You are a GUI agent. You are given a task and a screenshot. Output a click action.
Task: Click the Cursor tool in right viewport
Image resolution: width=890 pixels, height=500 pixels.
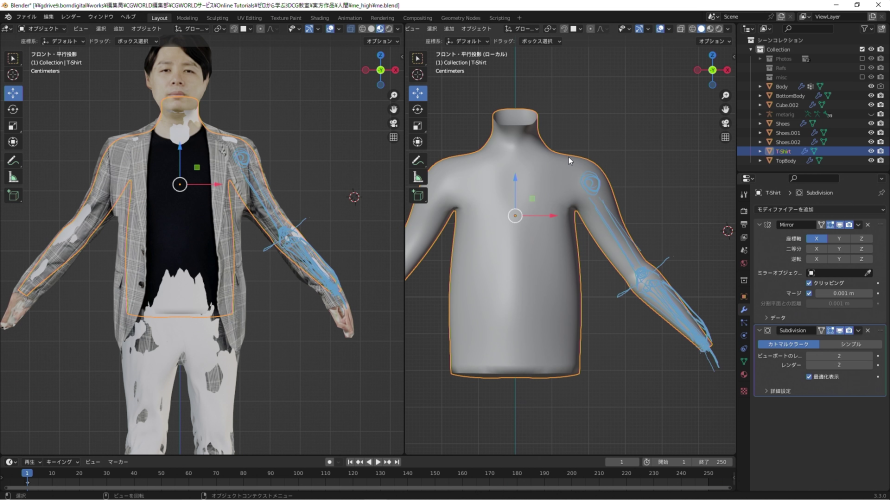coord(418,75)
